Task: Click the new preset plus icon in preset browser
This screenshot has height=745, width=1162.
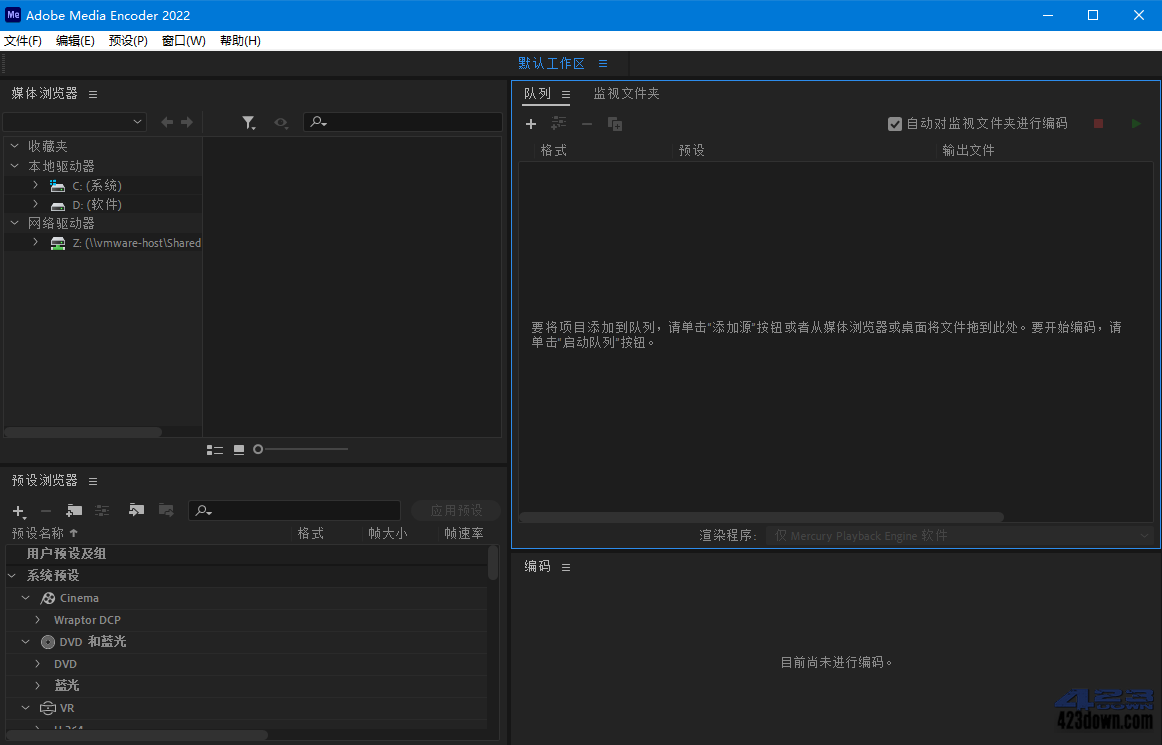Action: 18,510
